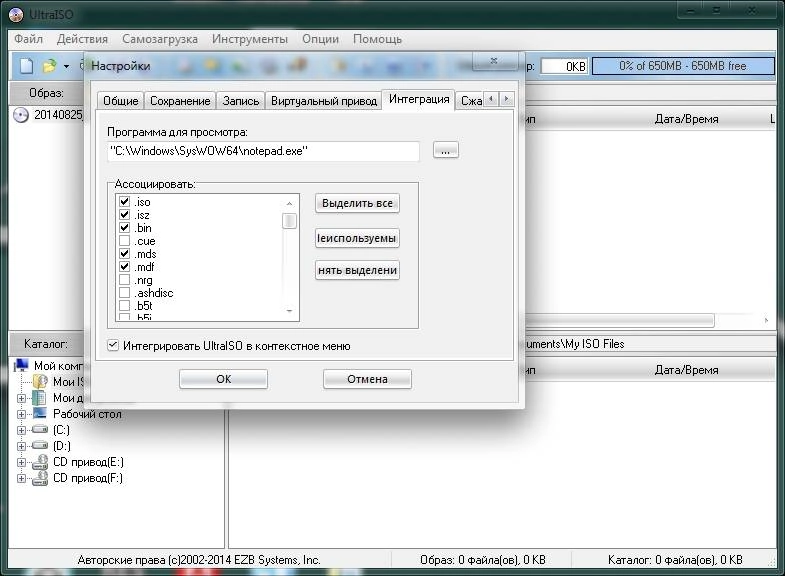Click the My Computer icon in catalog tree

coord(22,365)
